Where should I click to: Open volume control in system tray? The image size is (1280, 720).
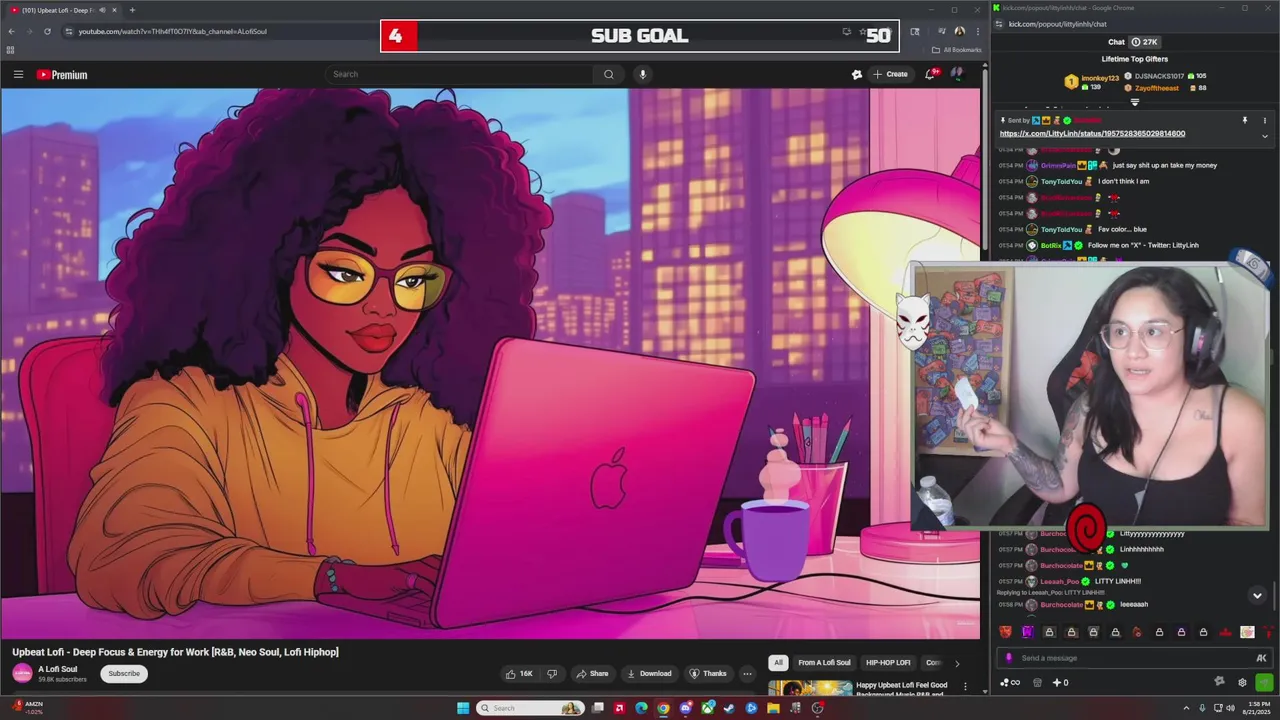click(1230, 708)
